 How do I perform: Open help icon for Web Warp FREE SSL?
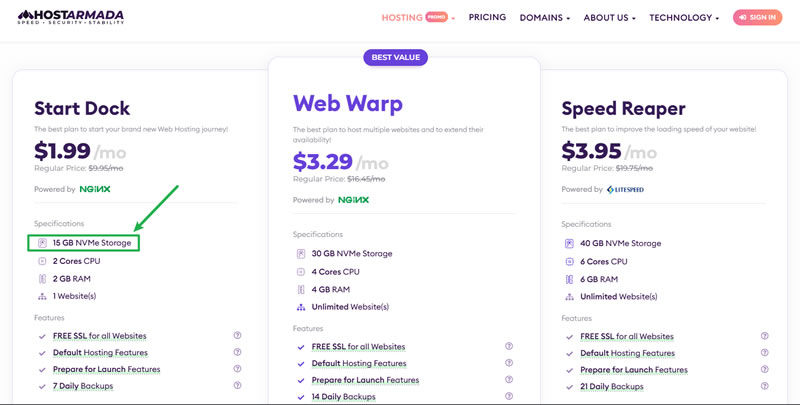pyautogui.click(x=509, y=346)
